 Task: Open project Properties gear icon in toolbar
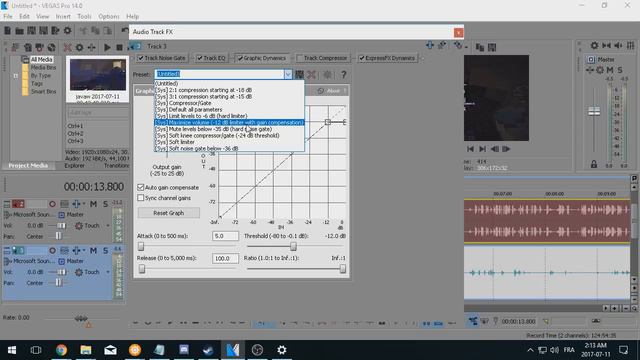pos(67,31)
